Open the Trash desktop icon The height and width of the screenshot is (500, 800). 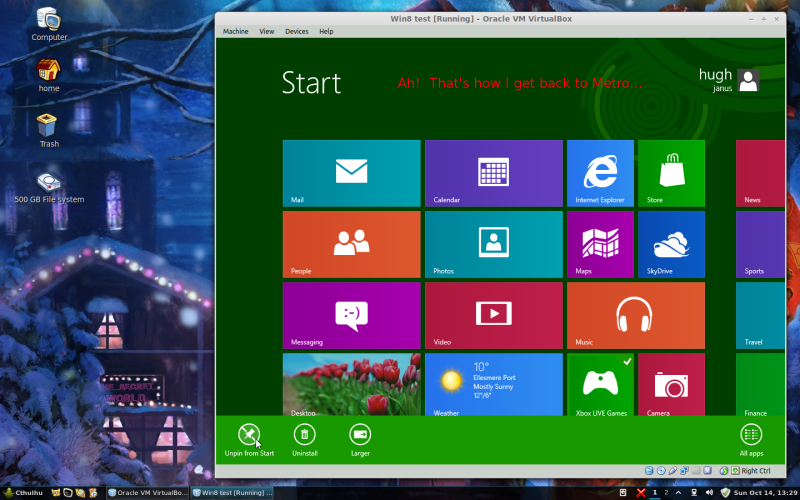(48, 131)
